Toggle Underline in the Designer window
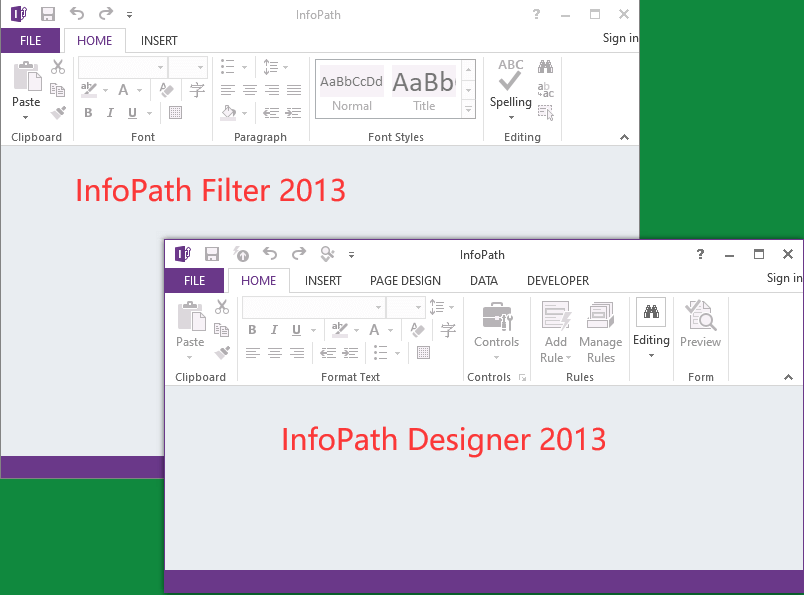The width and height of the screenshot is (804, 595). (x=296, y=330)
